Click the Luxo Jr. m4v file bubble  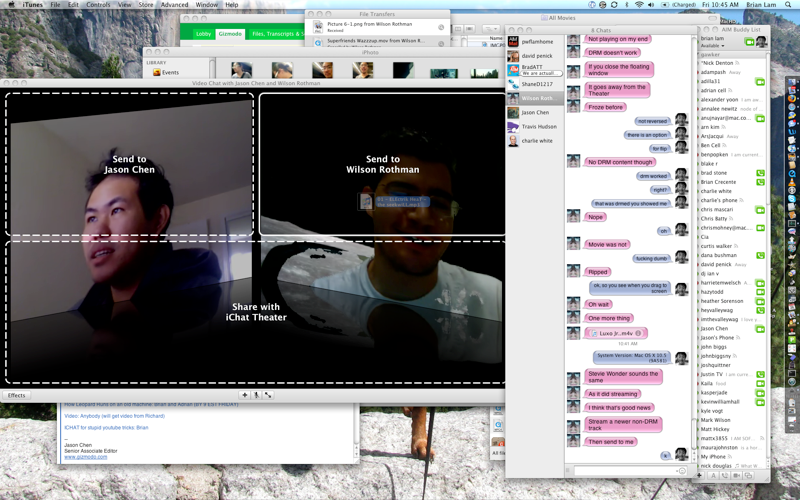(616, 333)
